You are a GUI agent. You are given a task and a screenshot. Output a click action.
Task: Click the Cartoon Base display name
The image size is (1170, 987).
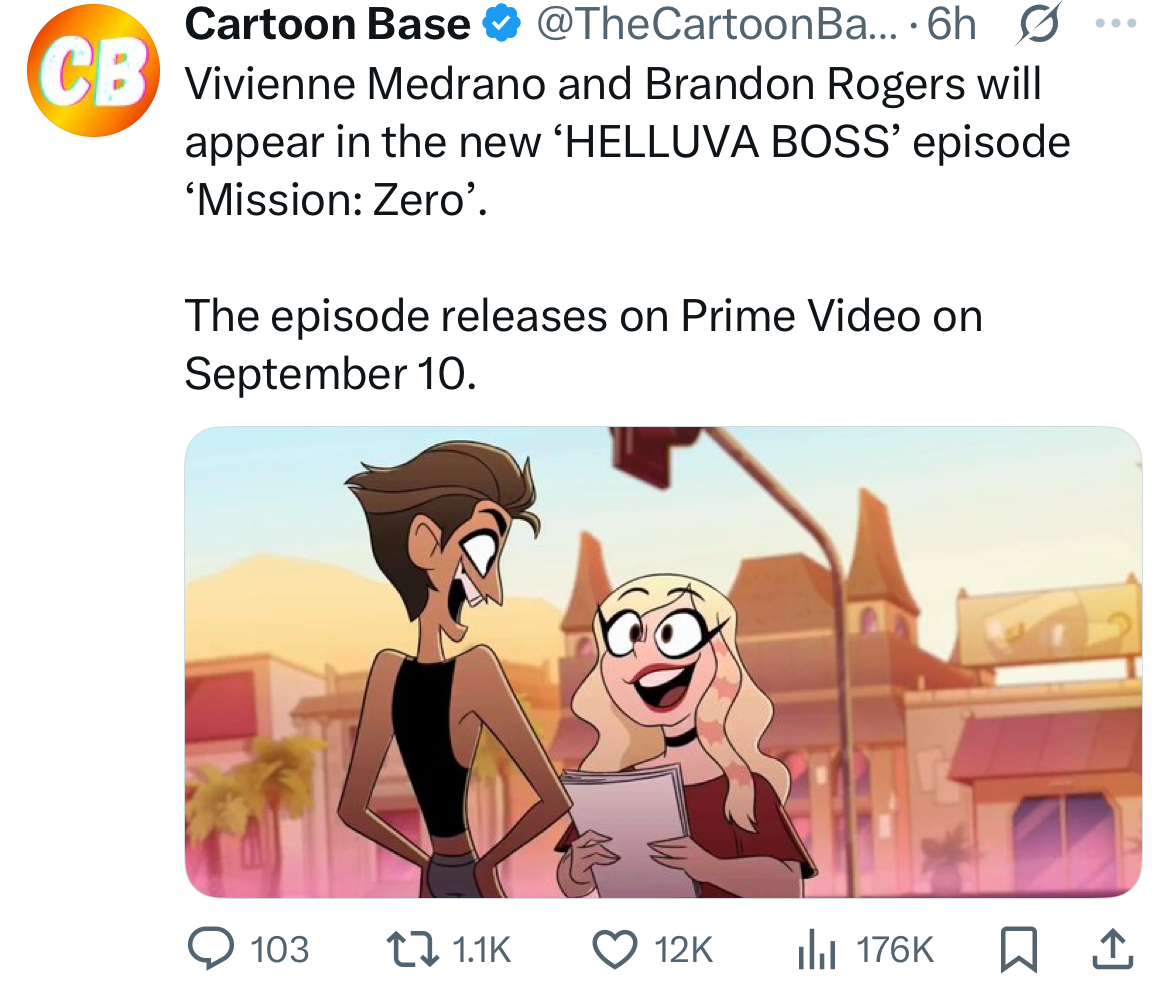[327, 25]
